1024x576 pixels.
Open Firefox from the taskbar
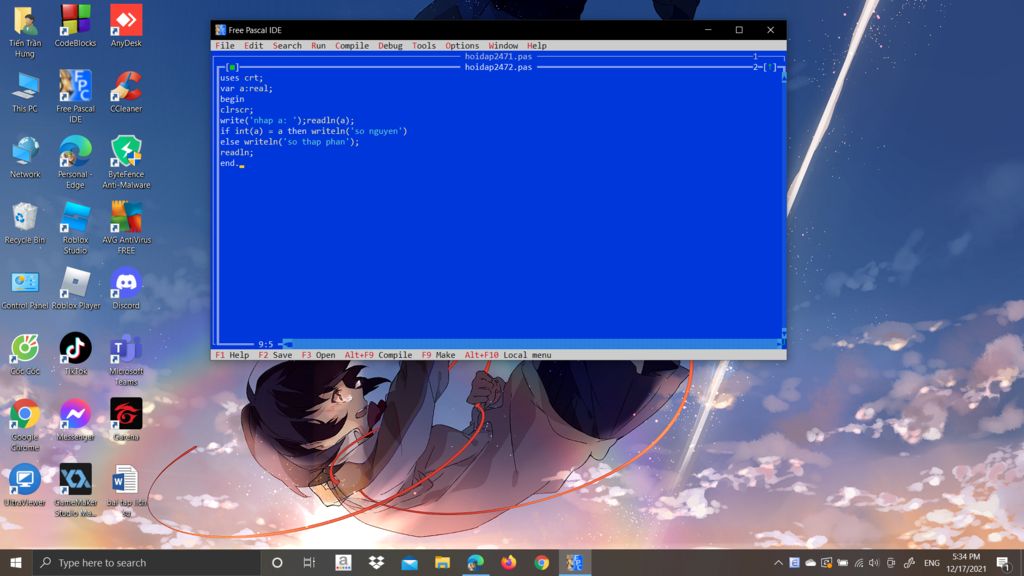pos(508,562)
